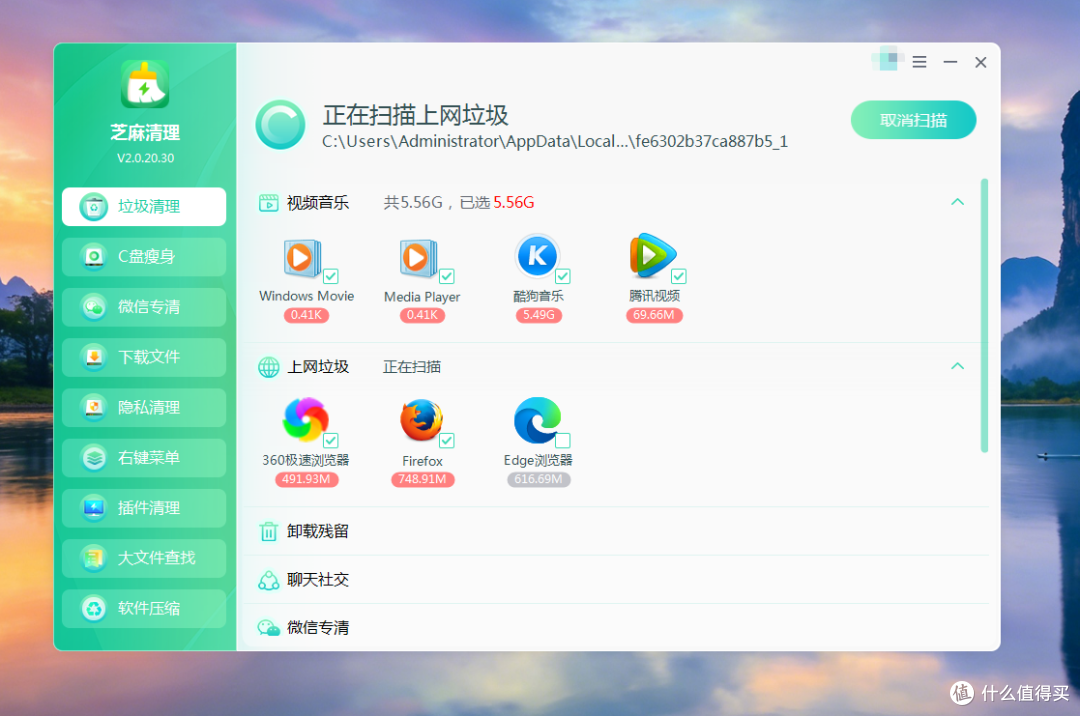Click the 0.41K size badge under Windows Movie
The width and height of the screenshot is (1080, 716).
pyautogui.click(x=307, y=315)
